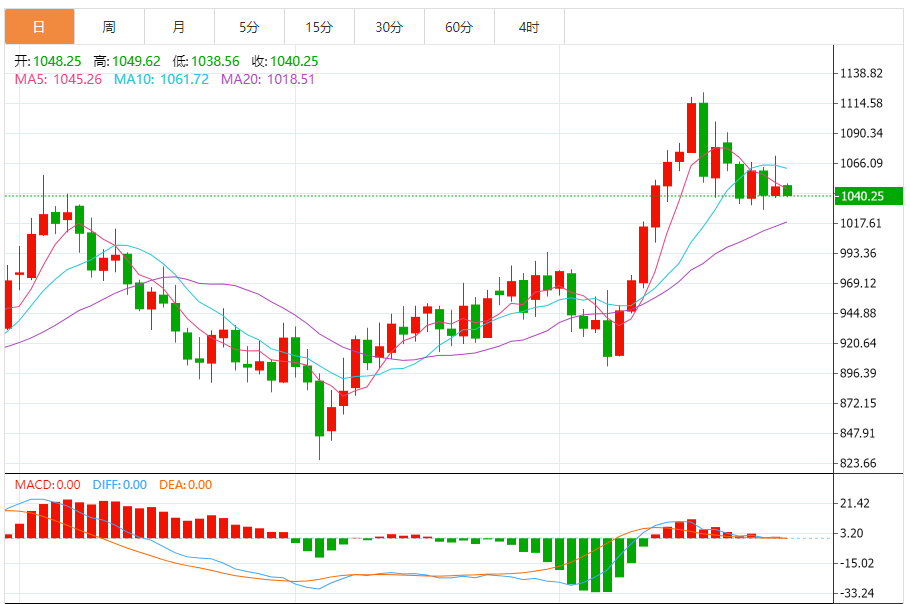This screenshot has height=604, width=910.
Task: Click the -15.02 MACD axis label
Action: point(855,563)
